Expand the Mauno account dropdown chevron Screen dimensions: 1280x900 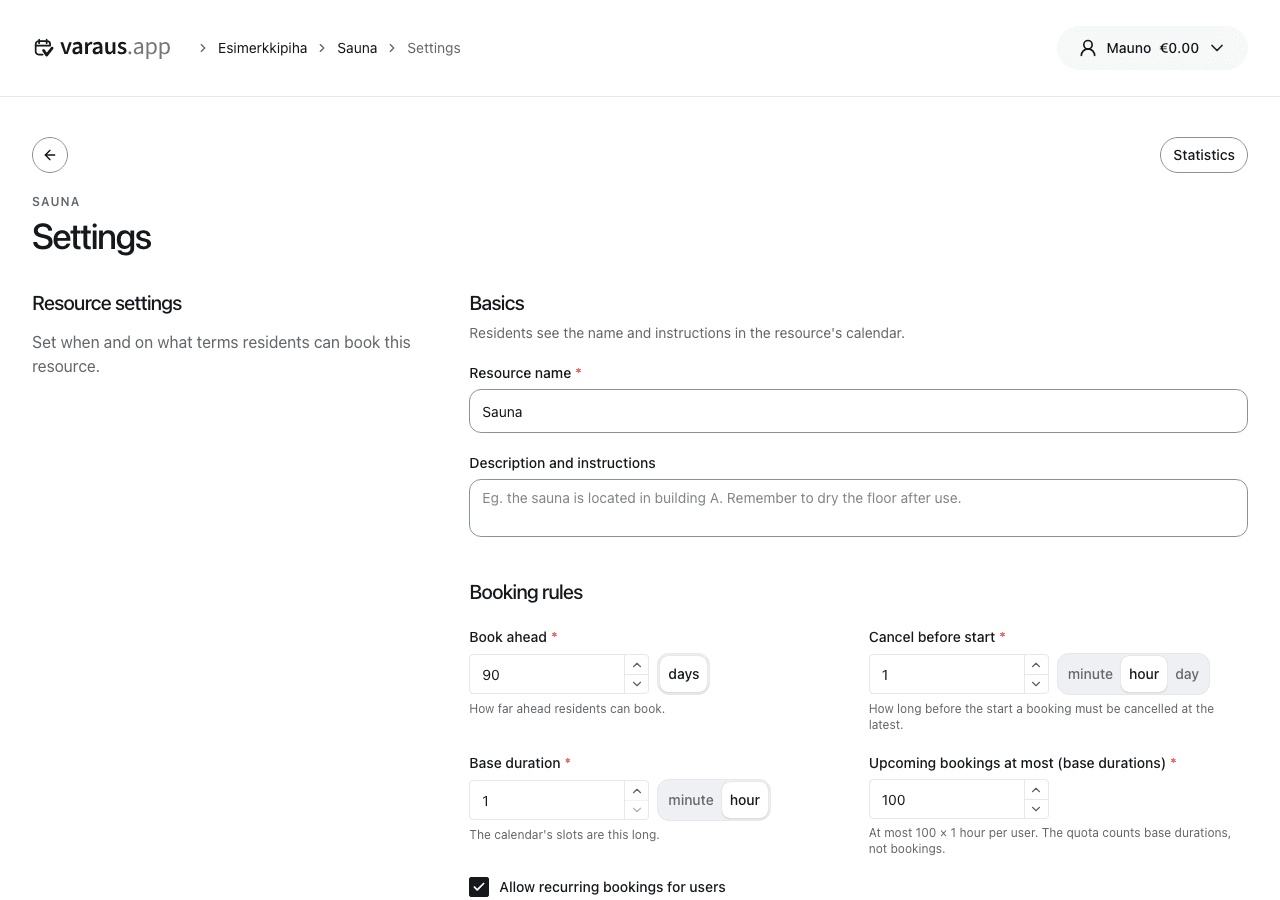click(x=1217, y=48)
